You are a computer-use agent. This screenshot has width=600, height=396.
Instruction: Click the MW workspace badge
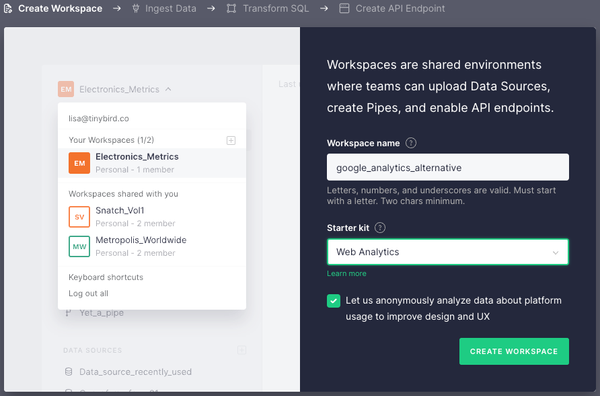click(x=79, y=246)
